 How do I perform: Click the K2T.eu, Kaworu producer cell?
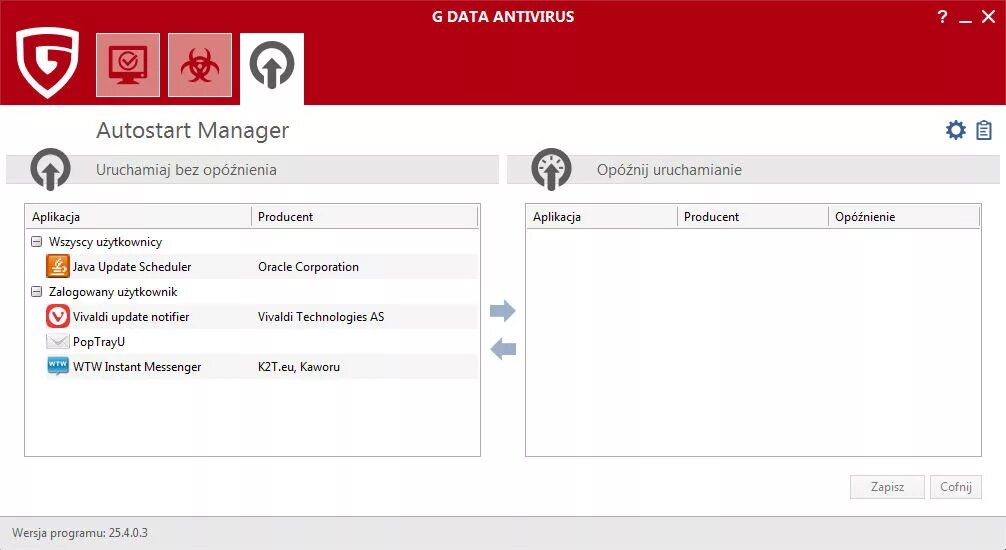299,367
